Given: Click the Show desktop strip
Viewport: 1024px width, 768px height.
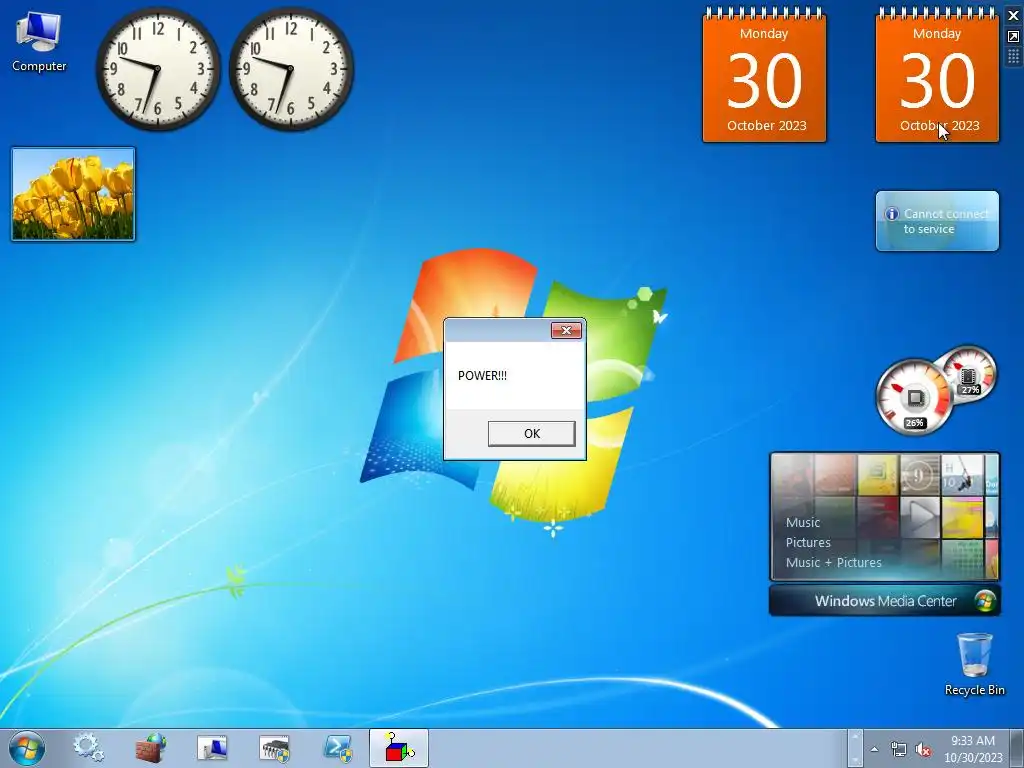Looking at the screenshot, I should pyautogui.click(x=1017, y=748).
